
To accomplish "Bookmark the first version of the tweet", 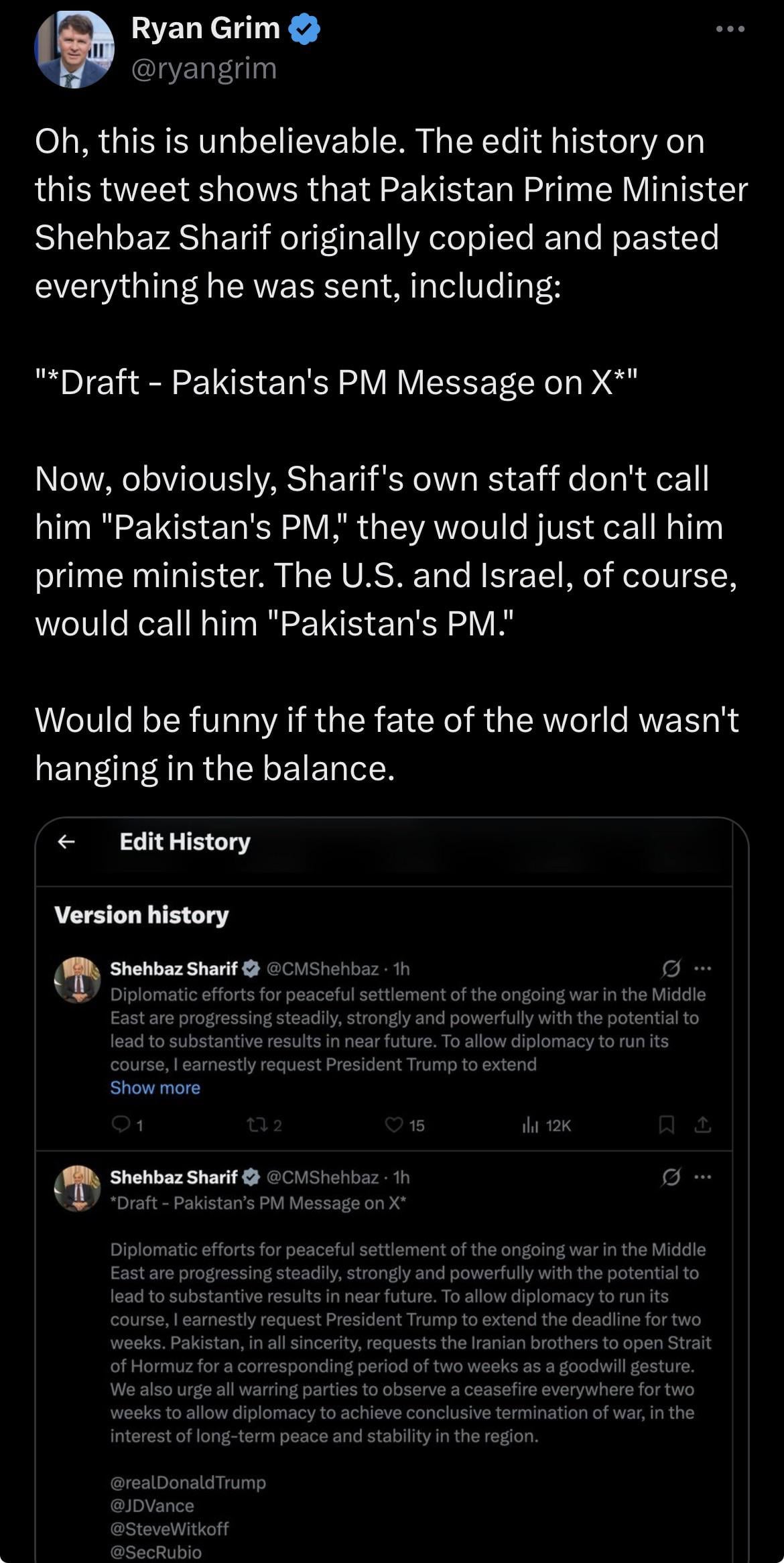I will pyautogui.click(x=666, y=1125).
